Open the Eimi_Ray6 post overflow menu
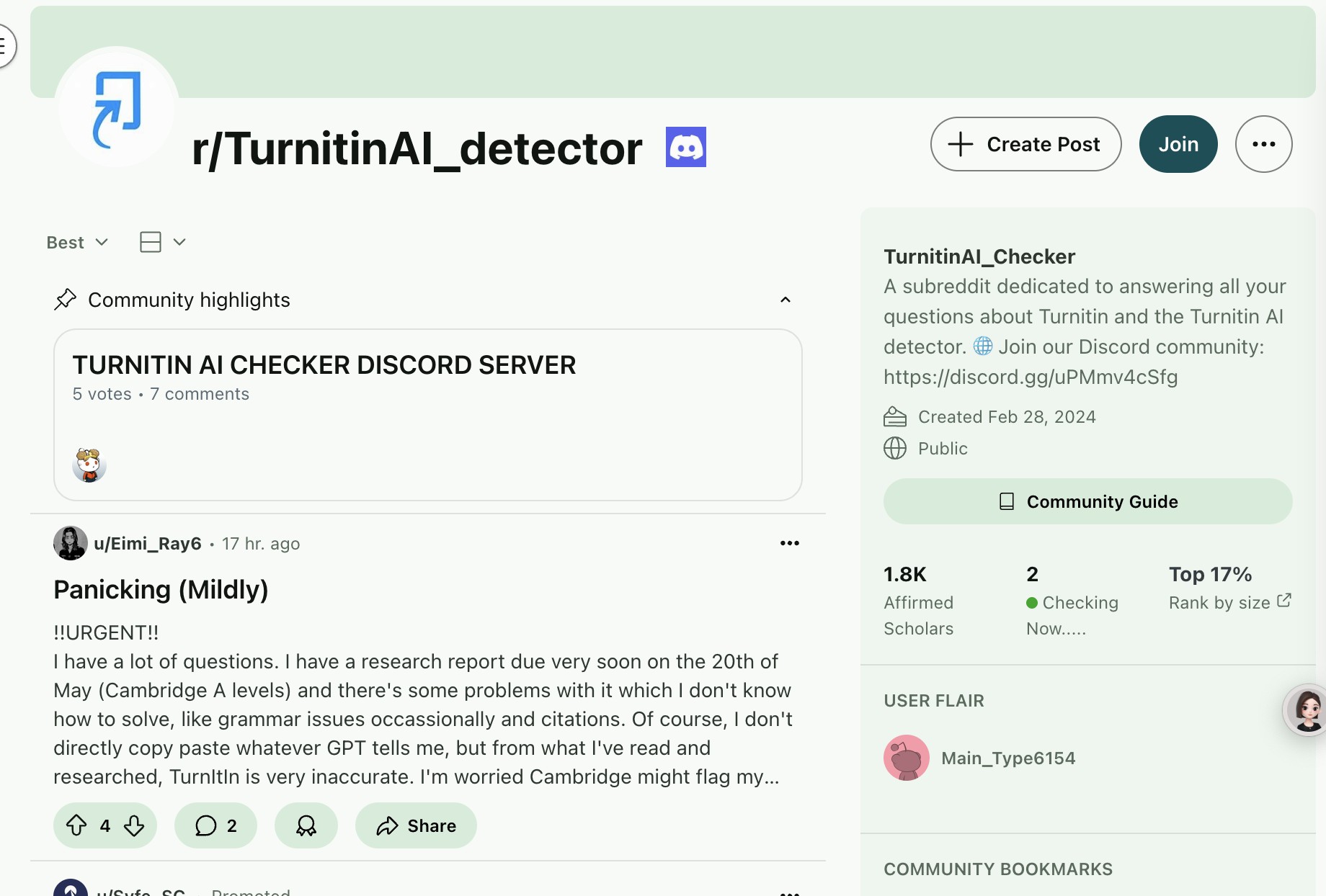Screen dimensions: 1326x896 tap(789, 543)
